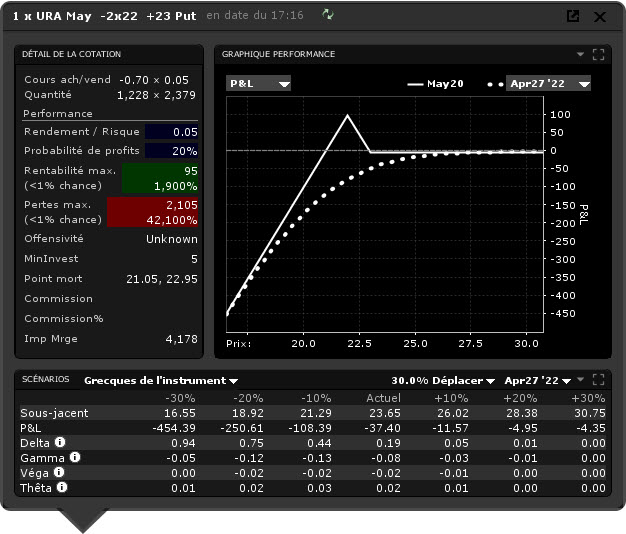Click the green refresh arrows icon
Viewport: 626px width, 534px height.
(328, 15)
